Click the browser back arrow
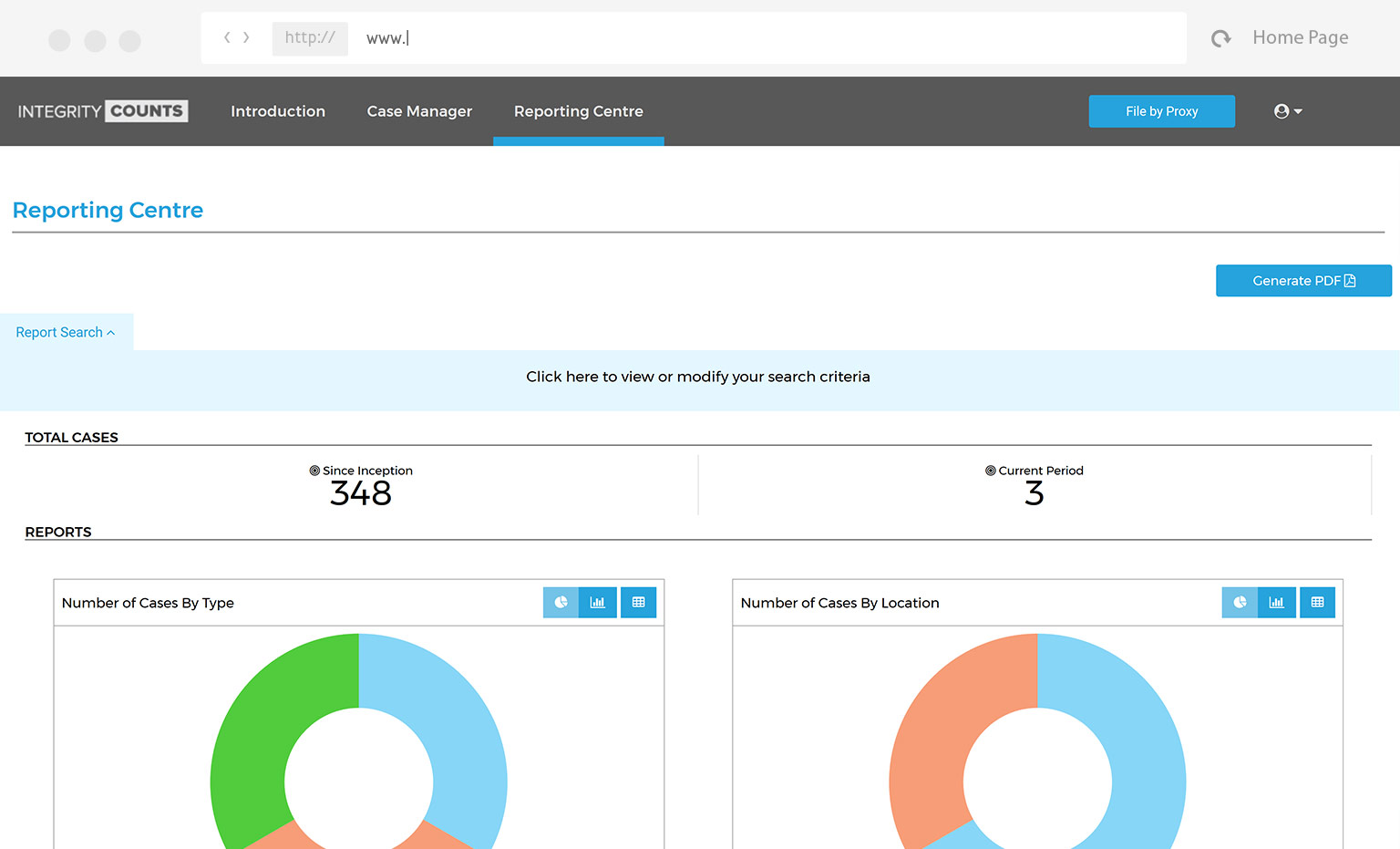This screenshot has width=1400, height=849. (x=227, y=37)
